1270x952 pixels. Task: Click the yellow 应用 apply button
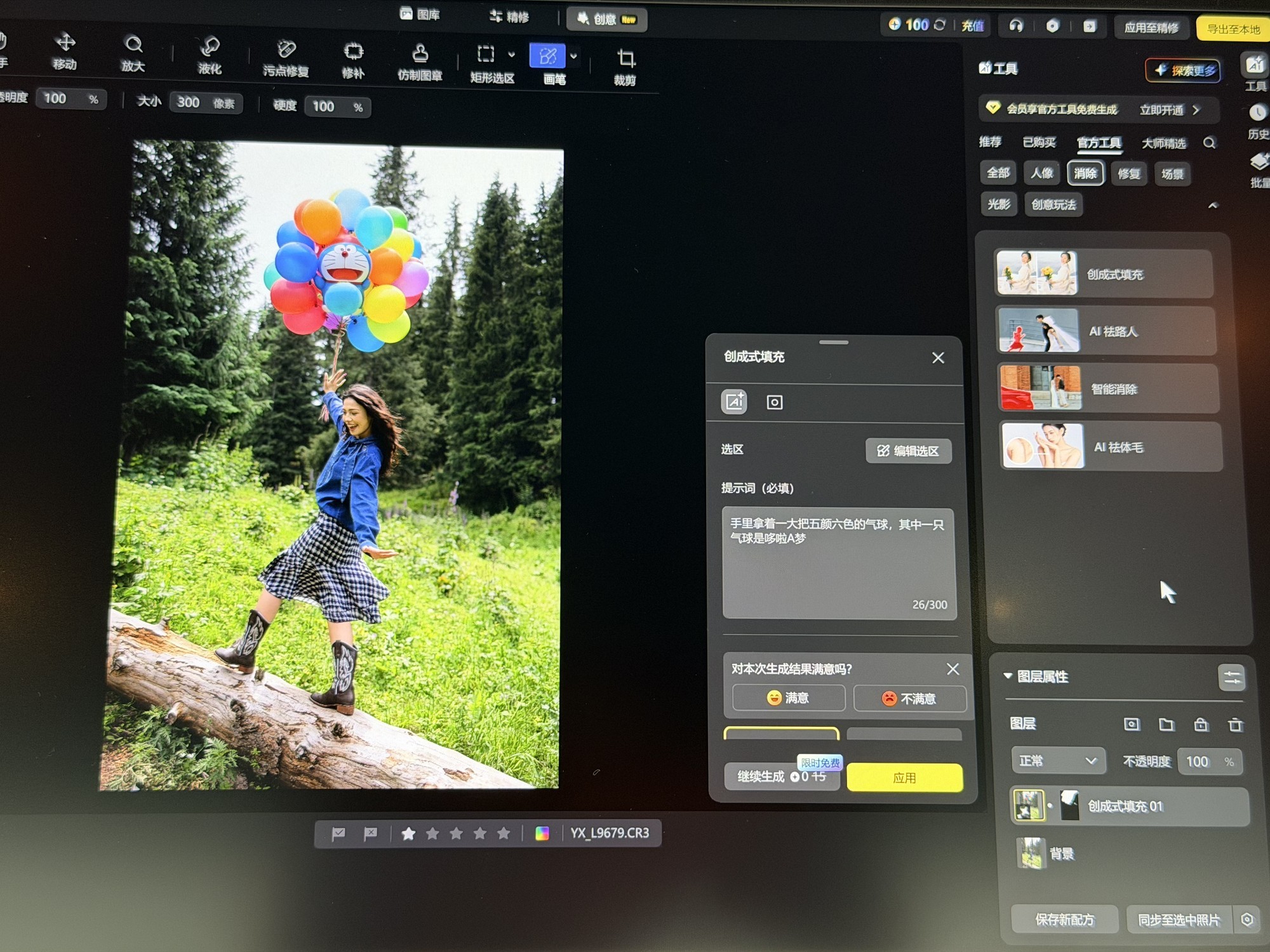pos(904,777)
